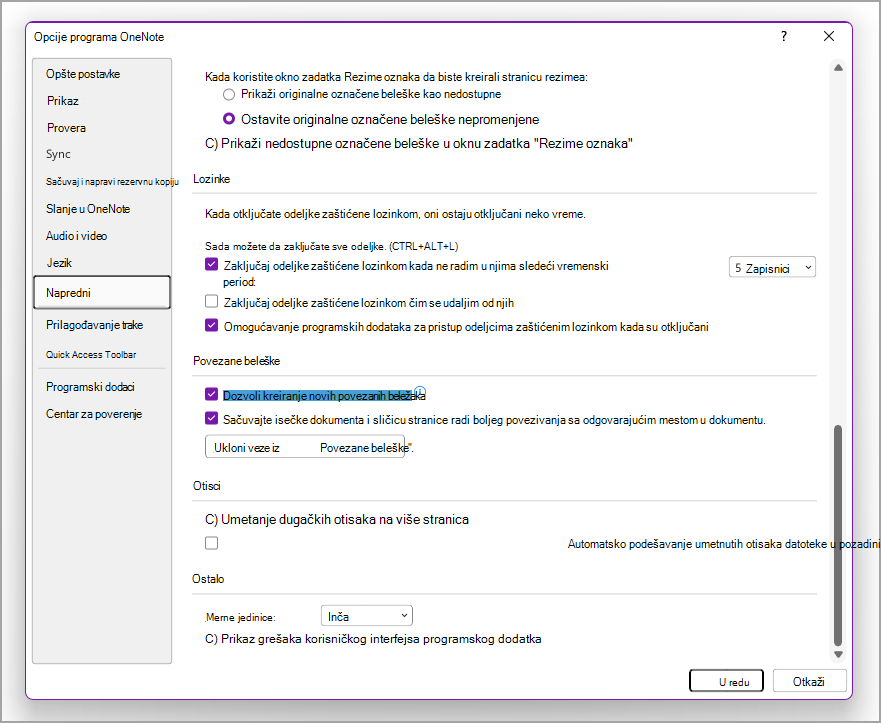Open 'Opšte postavke' category
881x723 pixels.
pos(83,74)
